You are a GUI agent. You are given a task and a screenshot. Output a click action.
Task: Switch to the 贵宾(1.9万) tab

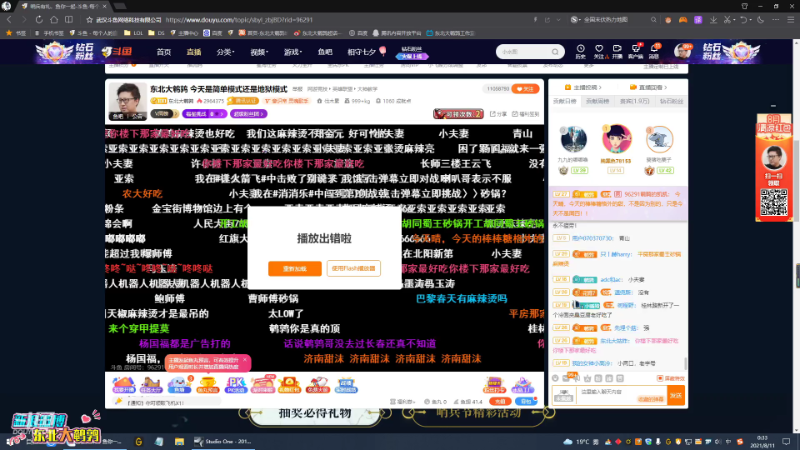[634, 101]
